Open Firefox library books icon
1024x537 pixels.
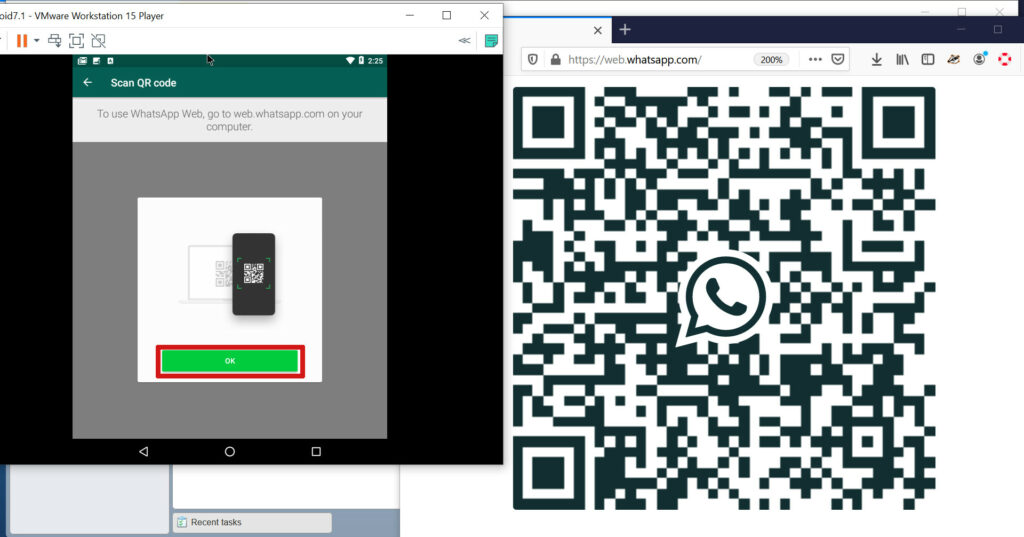902,59
